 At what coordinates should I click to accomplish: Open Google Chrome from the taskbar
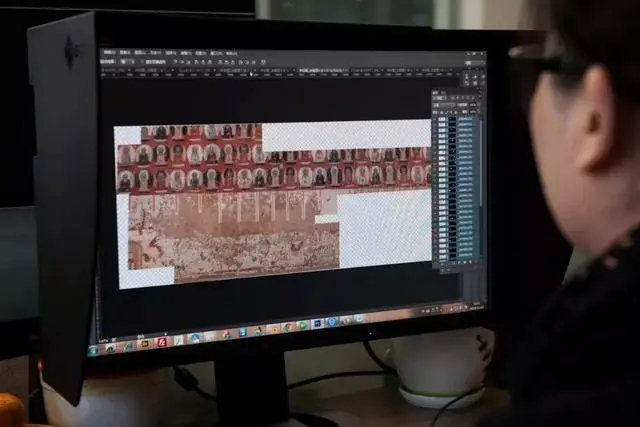click(288, 327)
